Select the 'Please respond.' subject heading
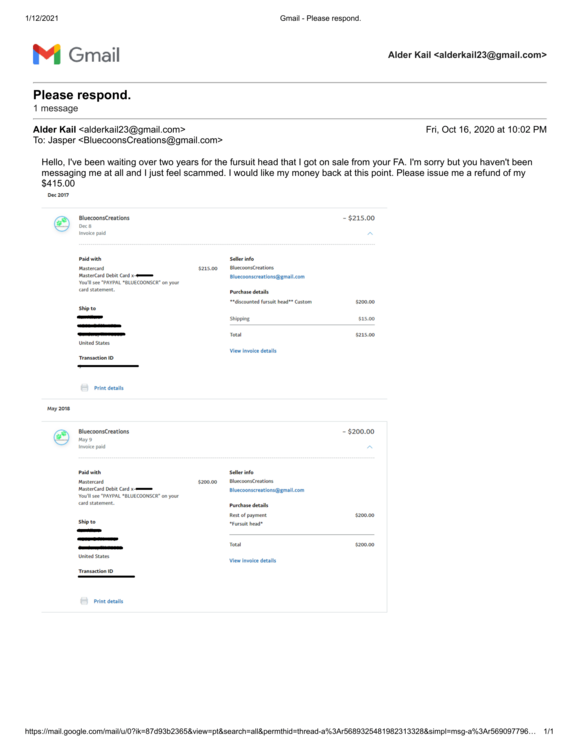Image resolution: width=579 pixels, height=750 pixels. coord(82,95)
